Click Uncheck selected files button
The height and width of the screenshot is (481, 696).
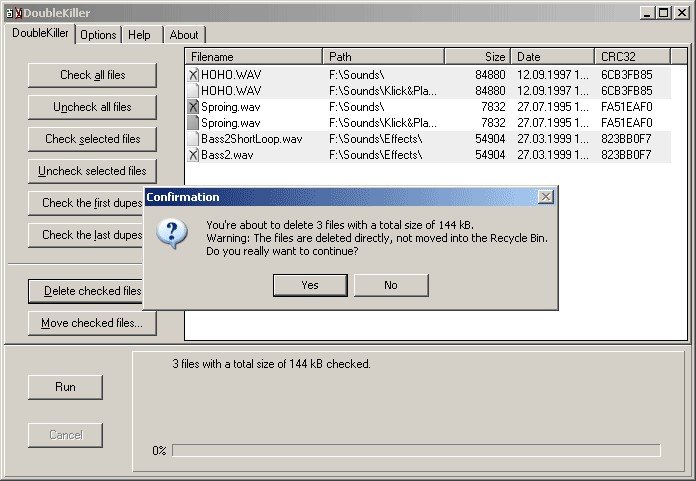click(92, 171)
